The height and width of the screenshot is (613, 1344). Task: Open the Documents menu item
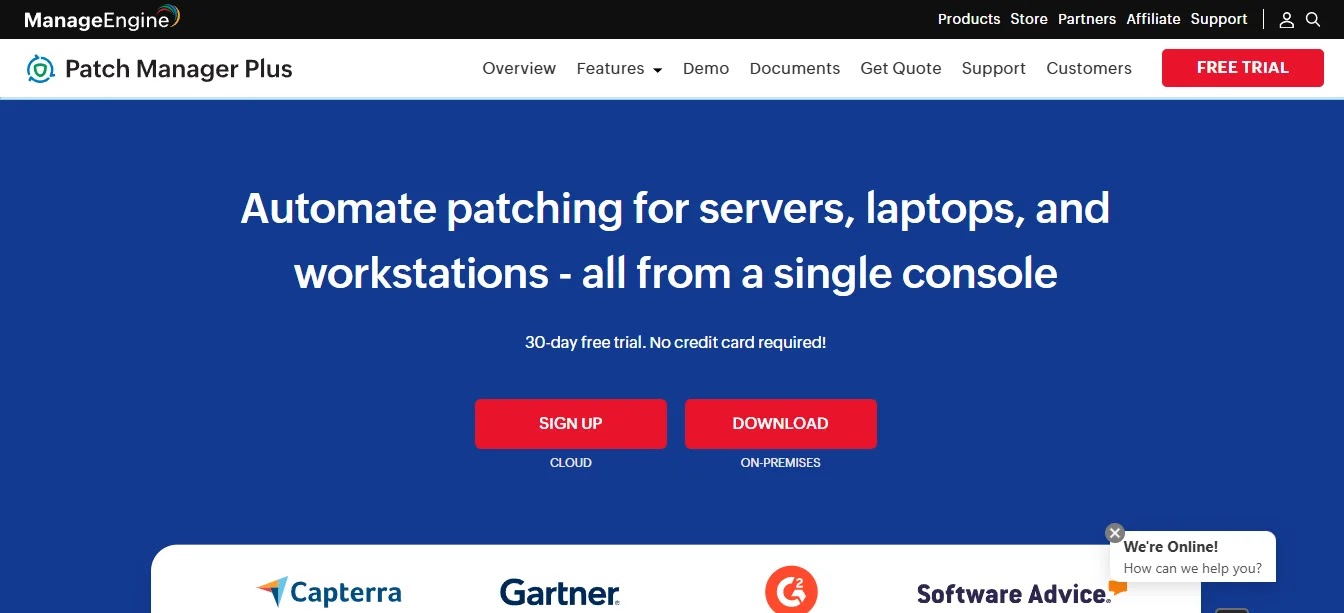795,68
